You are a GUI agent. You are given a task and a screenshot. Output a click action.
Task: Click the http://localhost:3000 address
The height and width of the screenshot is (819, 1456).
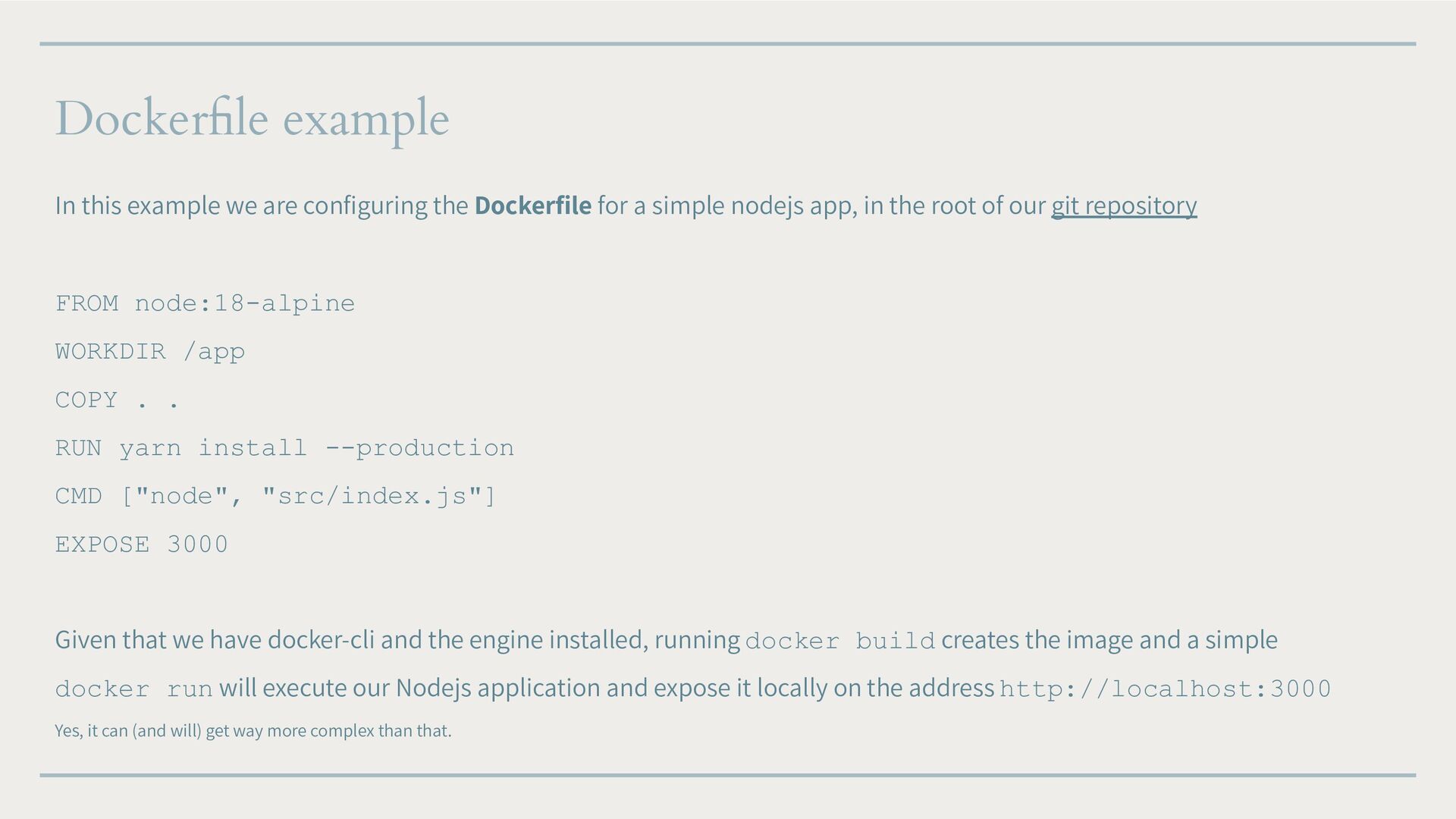[1166, 689]
